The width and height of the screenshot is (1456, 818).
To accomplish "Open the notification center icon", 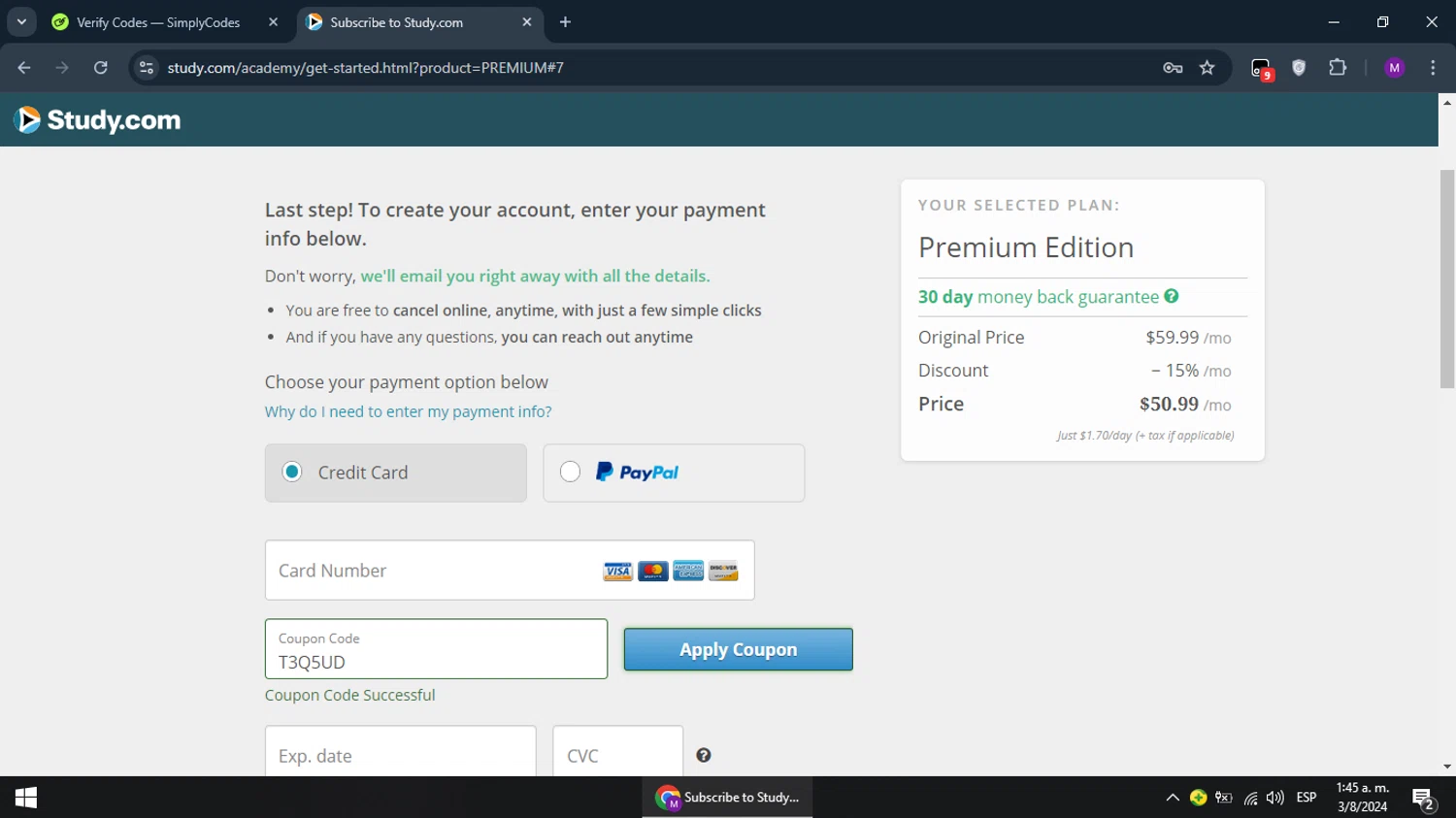I will point(1424,800).
